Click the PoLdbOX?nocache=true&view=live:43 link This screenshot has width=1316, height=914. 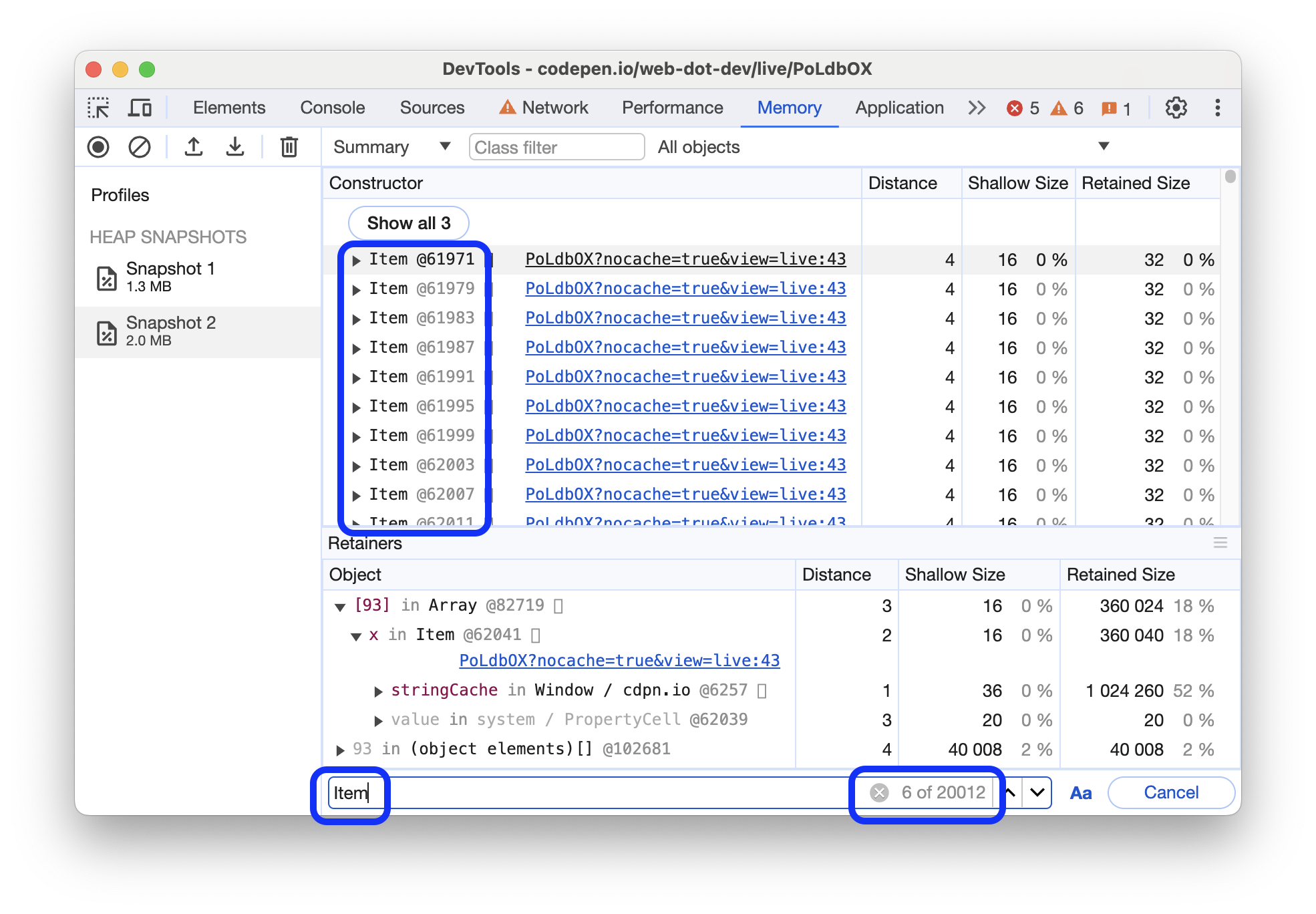[685, 258]
